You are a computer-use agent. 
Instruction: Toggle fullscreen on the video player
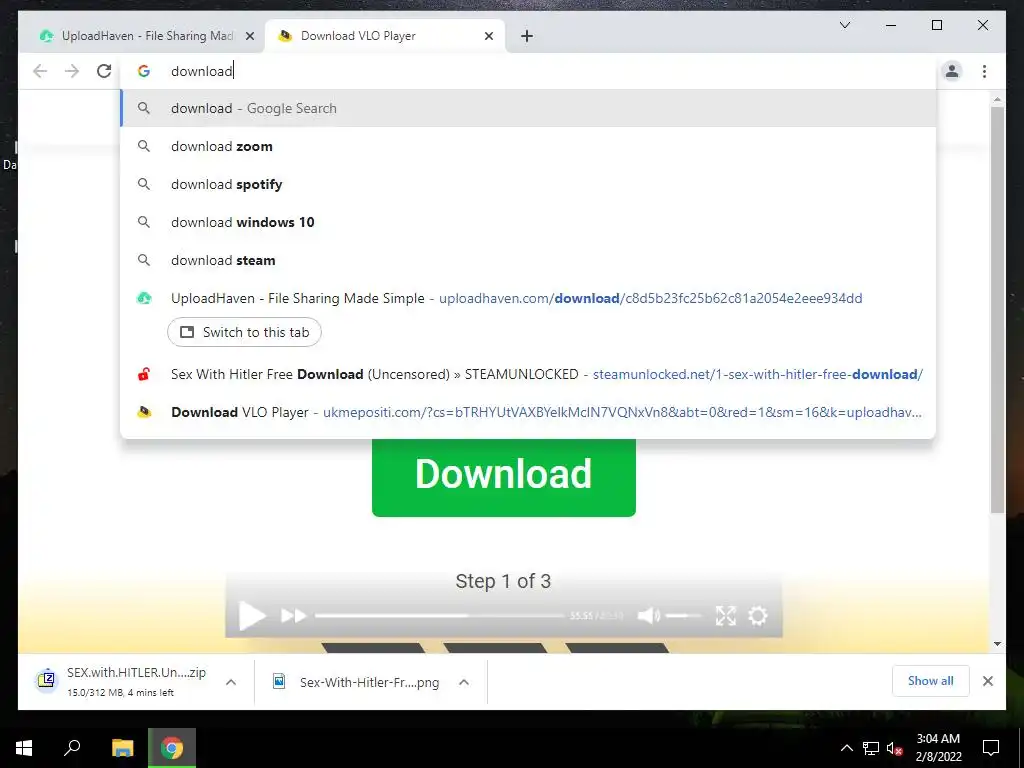pyautogui.click(x=726, y=615)
